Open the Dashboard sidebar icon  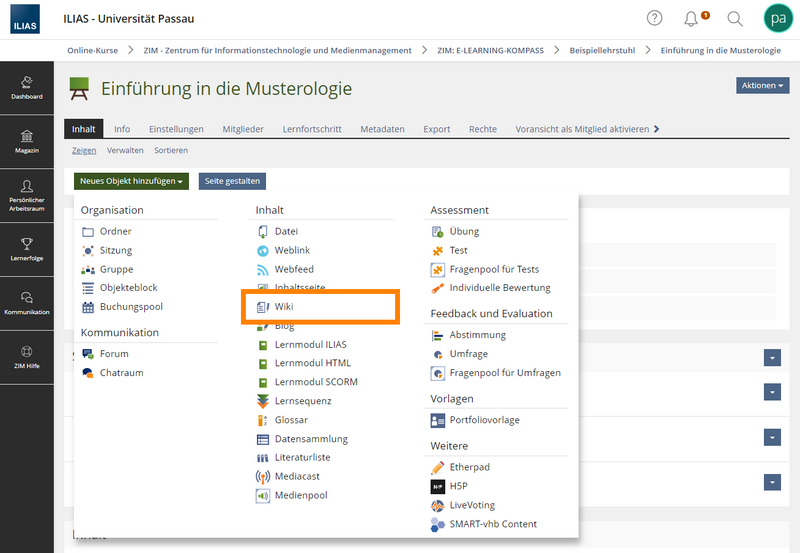coord(27,88)
